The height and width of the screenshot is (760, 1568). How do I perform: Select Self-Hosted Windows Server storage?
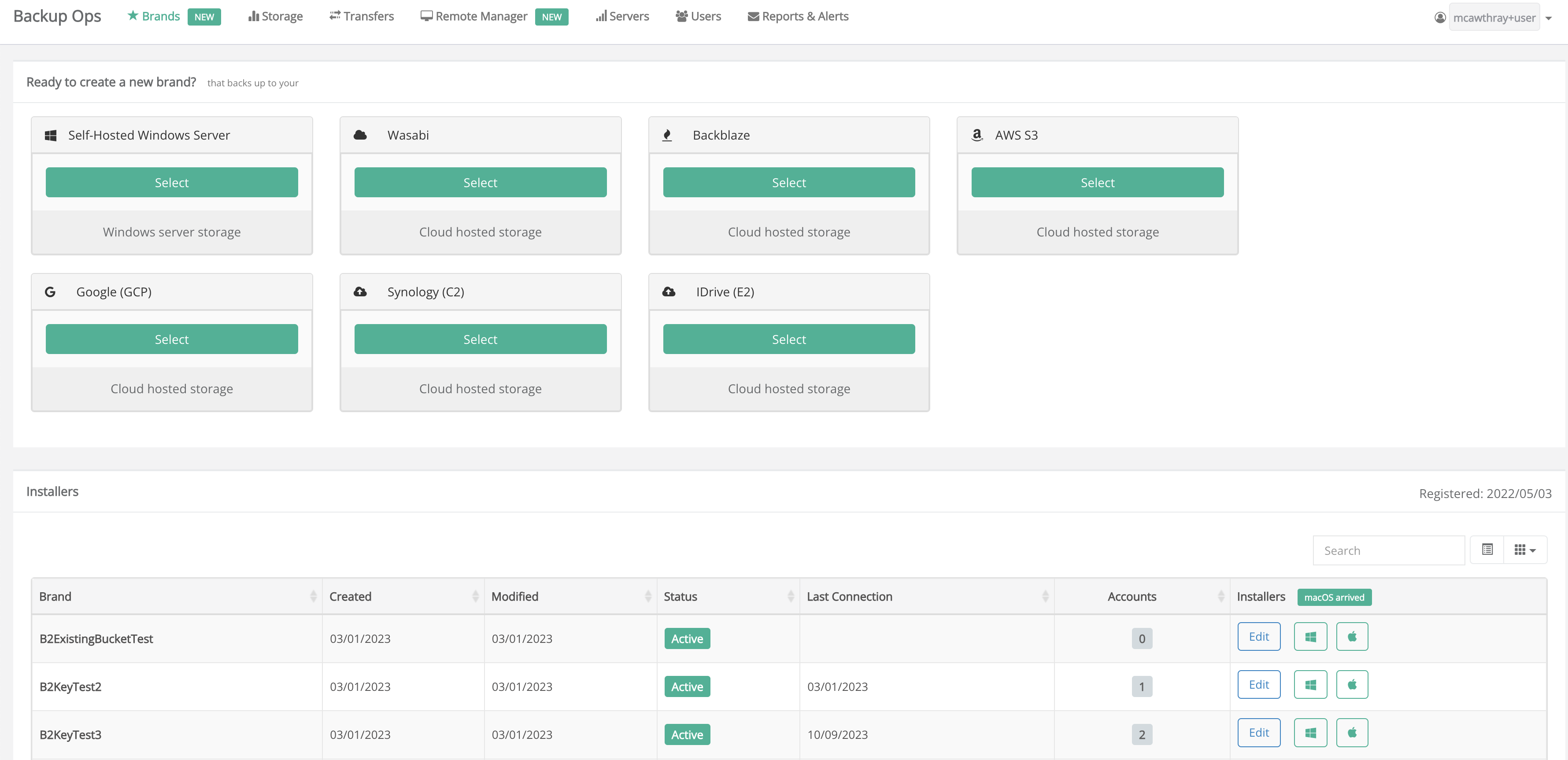(172, 183)
